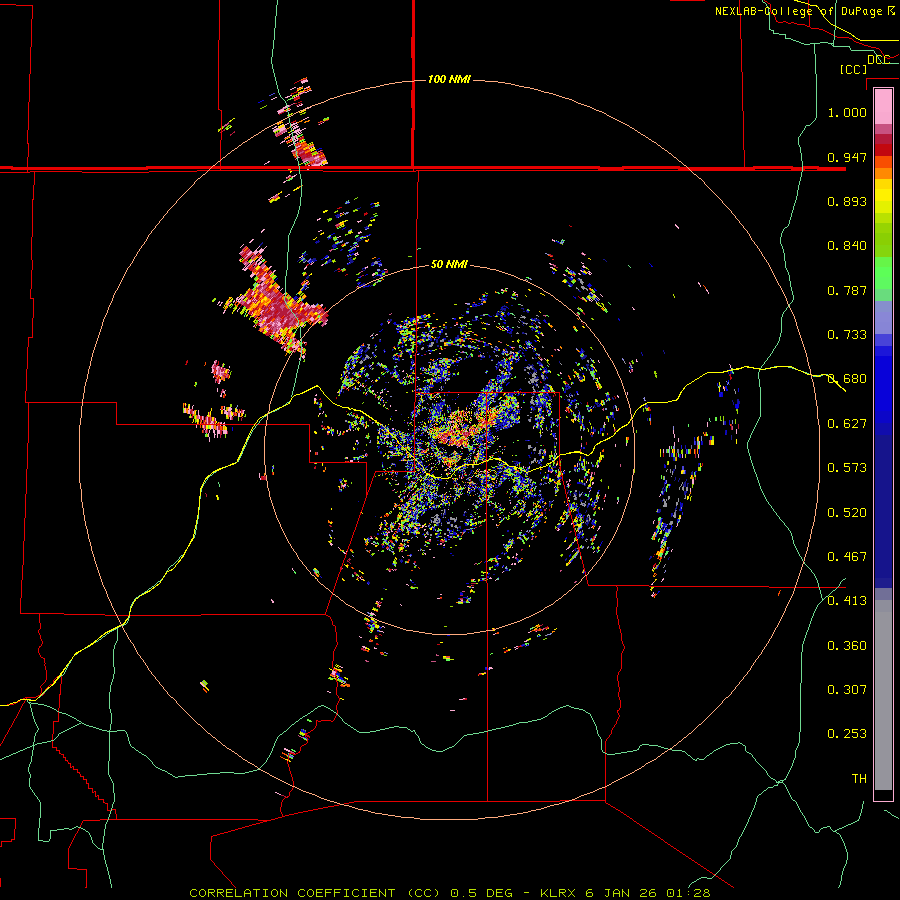Click the 0.307 scale label
This screenshot has width=900, height=900.
[x=847, y=690]
